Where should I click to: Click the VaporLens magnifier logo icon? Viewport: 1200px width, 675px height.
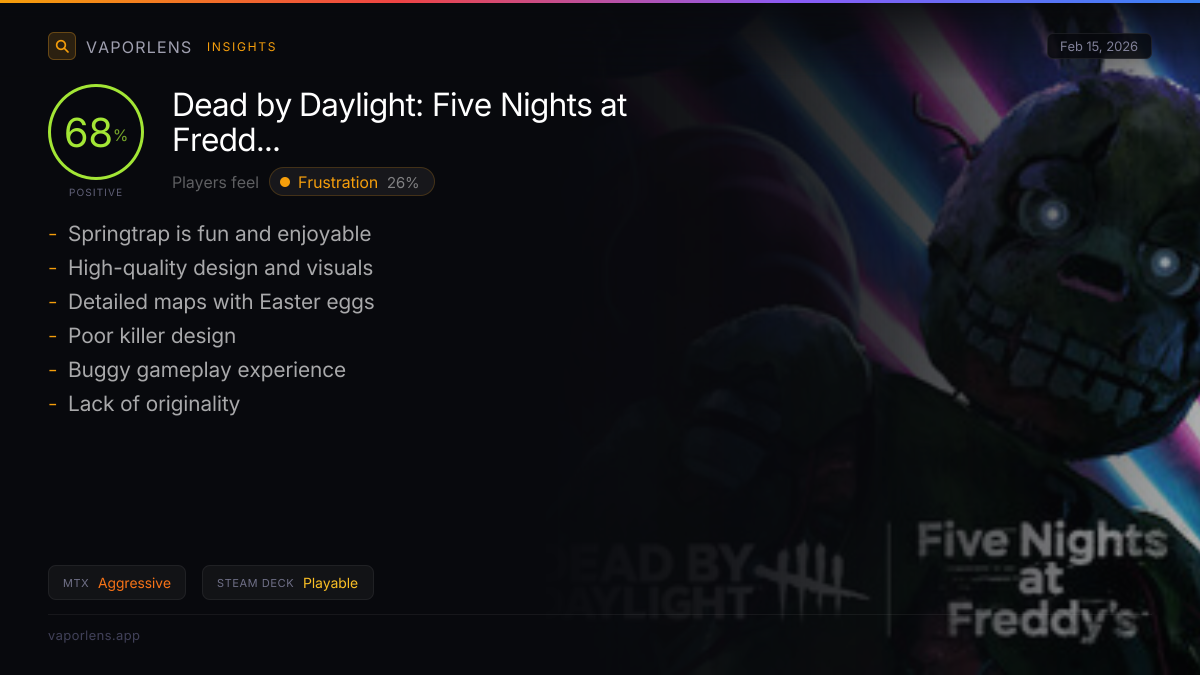(x=62, y=46)
